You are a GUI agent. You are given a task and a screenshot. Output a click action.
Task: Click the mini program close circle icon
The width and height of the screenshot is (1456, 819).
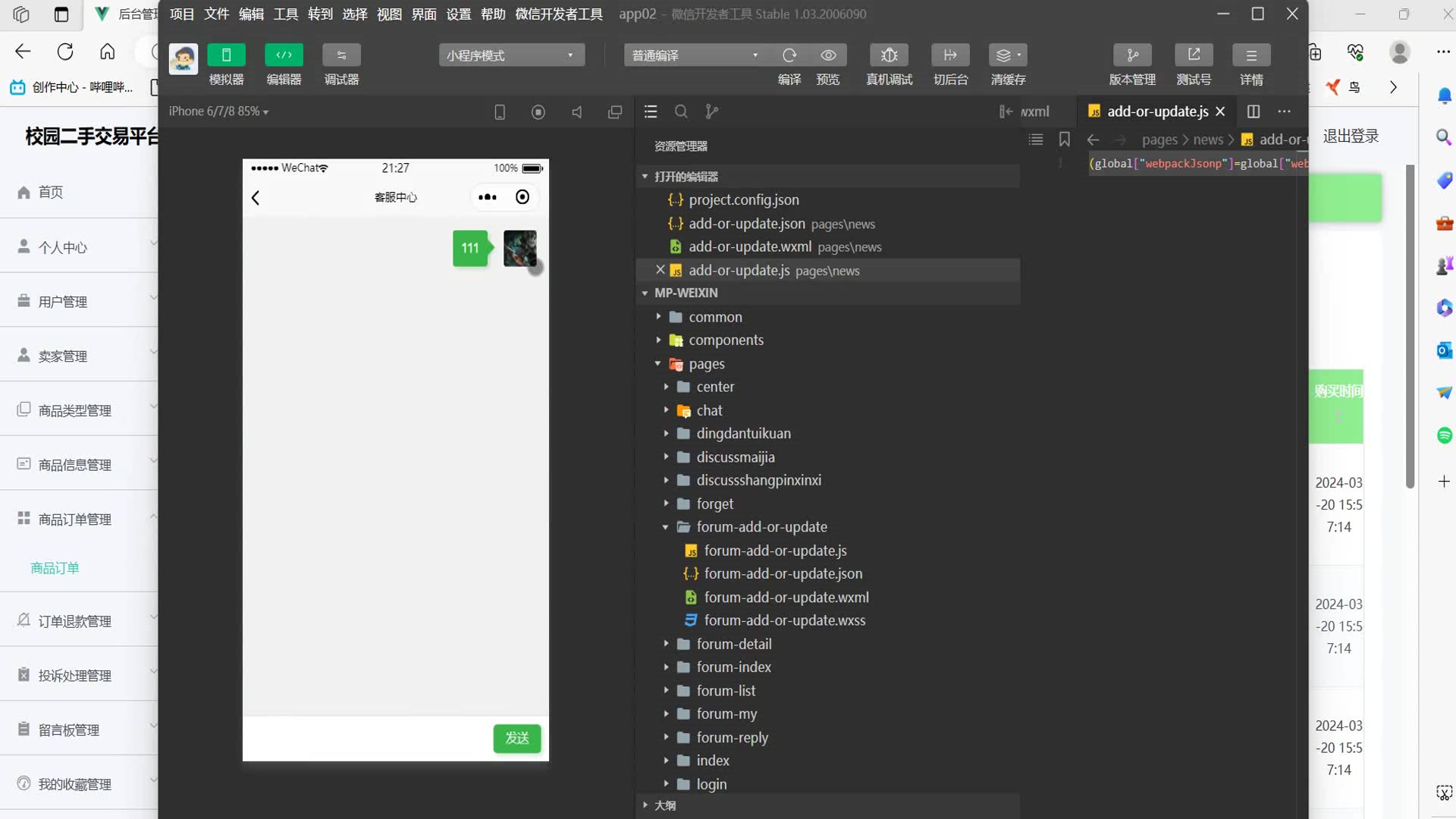click(522, 197)
